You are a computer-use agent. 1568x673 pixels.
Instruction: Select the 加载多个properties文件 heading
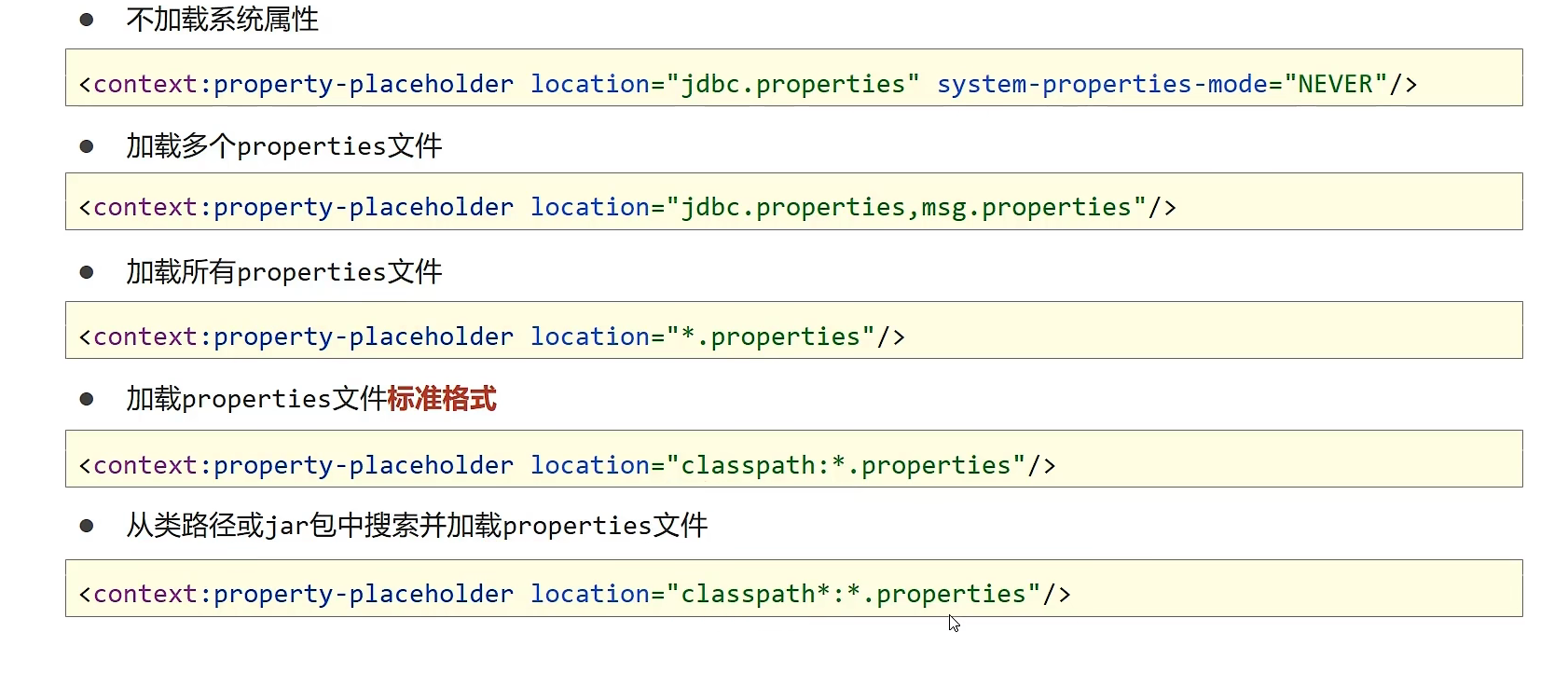pos(283,146)
